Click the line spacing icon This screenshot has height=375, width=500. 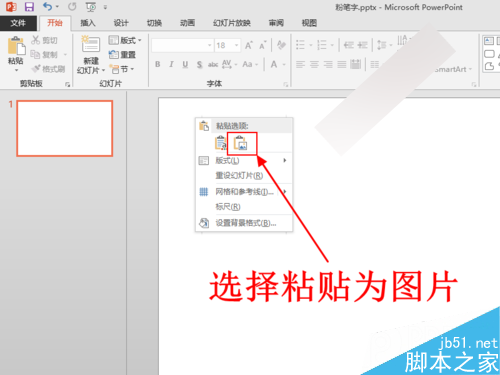point(381,45)
